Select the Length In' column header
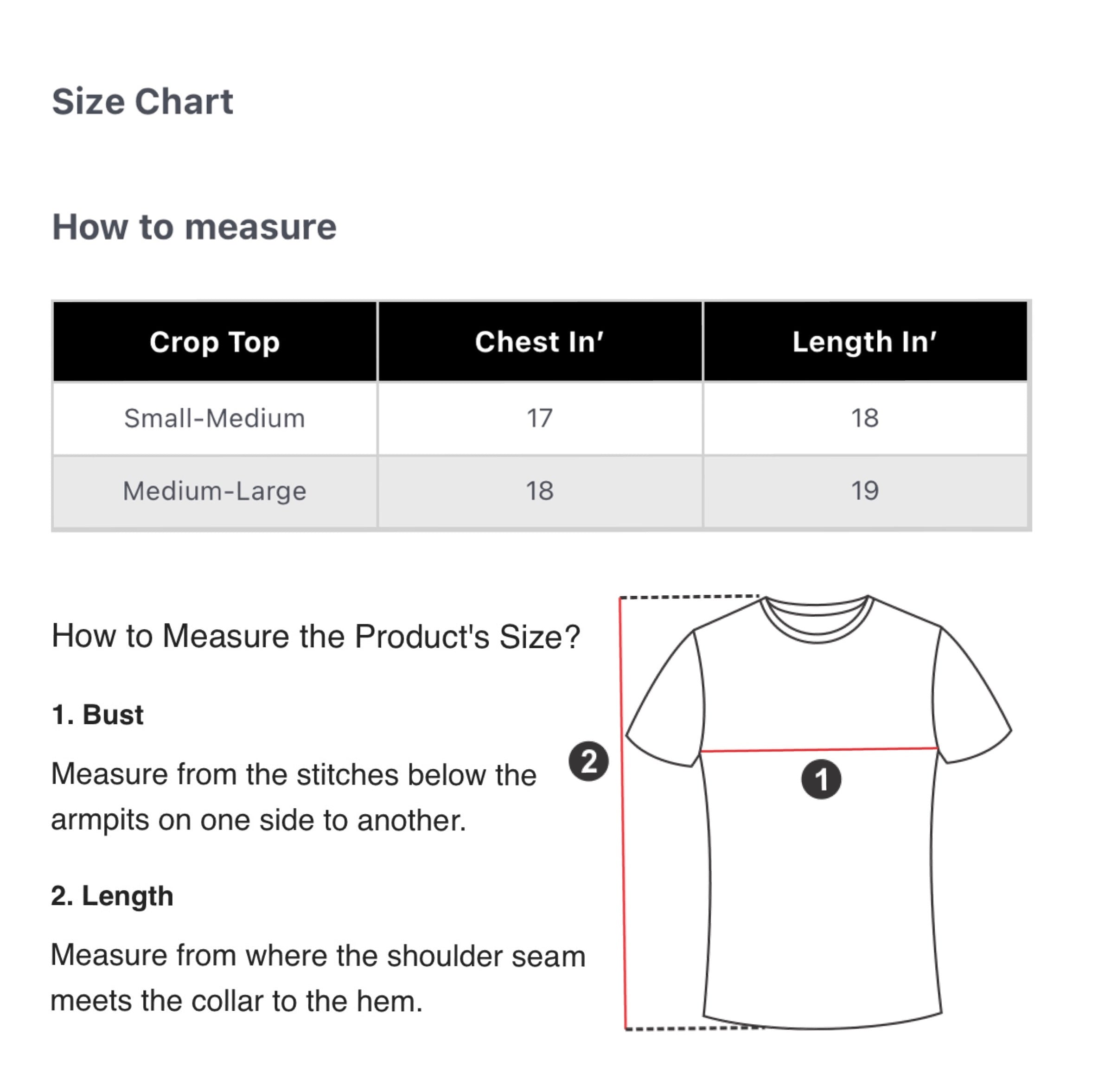Image resolution: width=1111 pixels, height=1092 pixels. (x=864, y=341)
